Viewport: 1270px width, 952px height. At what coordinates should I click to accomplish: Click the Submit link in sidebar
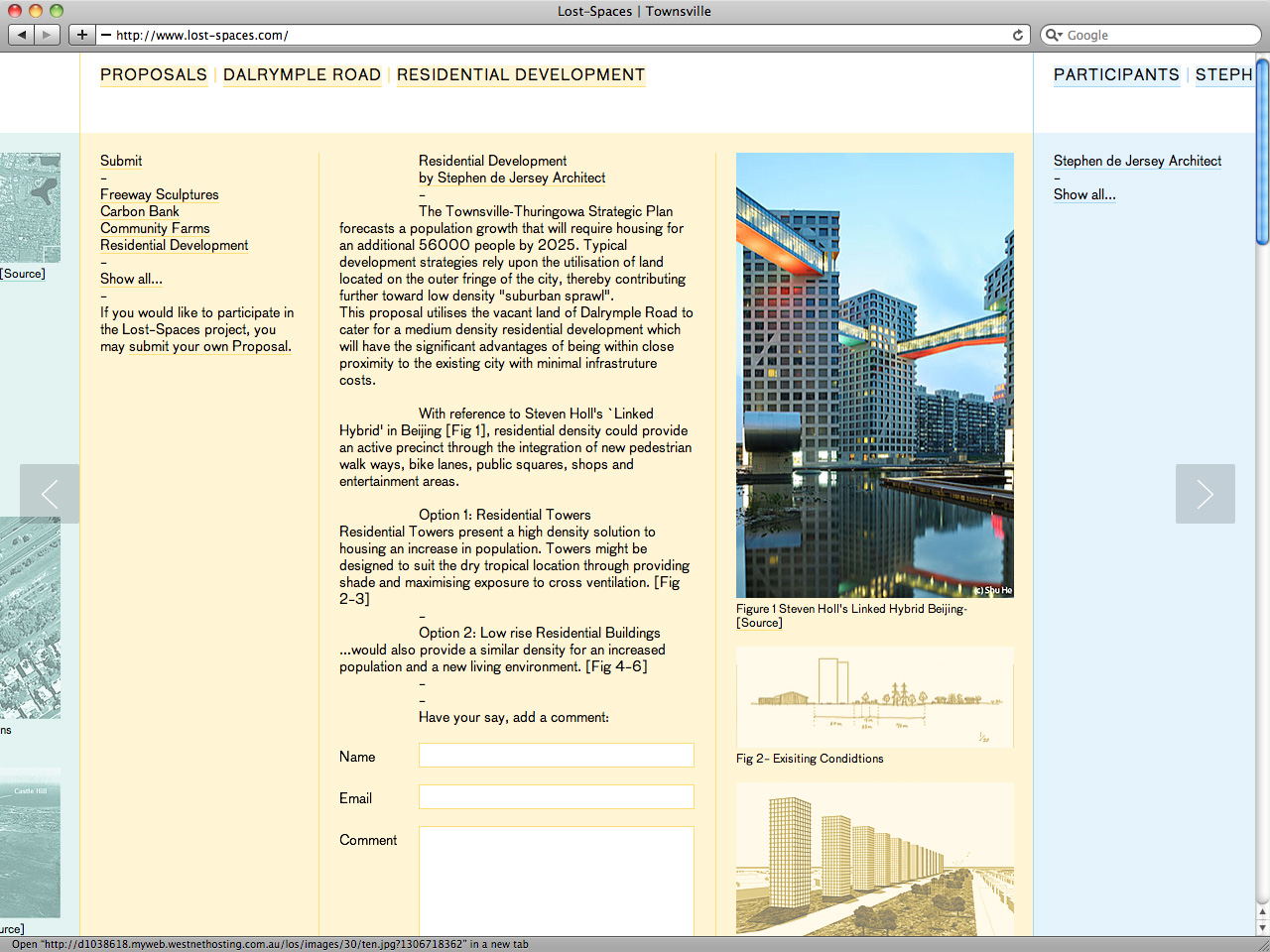tap(121, 161)
